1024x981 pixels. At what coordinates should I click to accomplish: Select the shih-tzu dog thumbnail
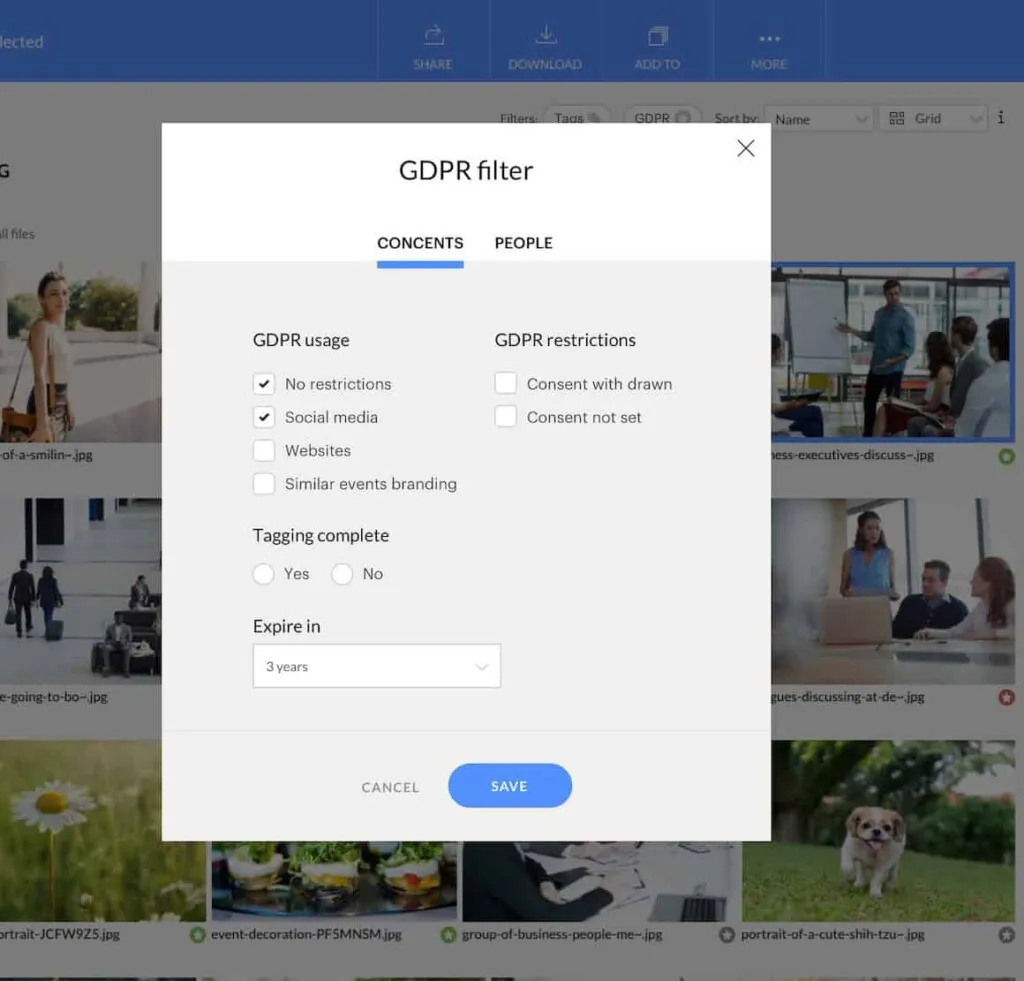878,831
